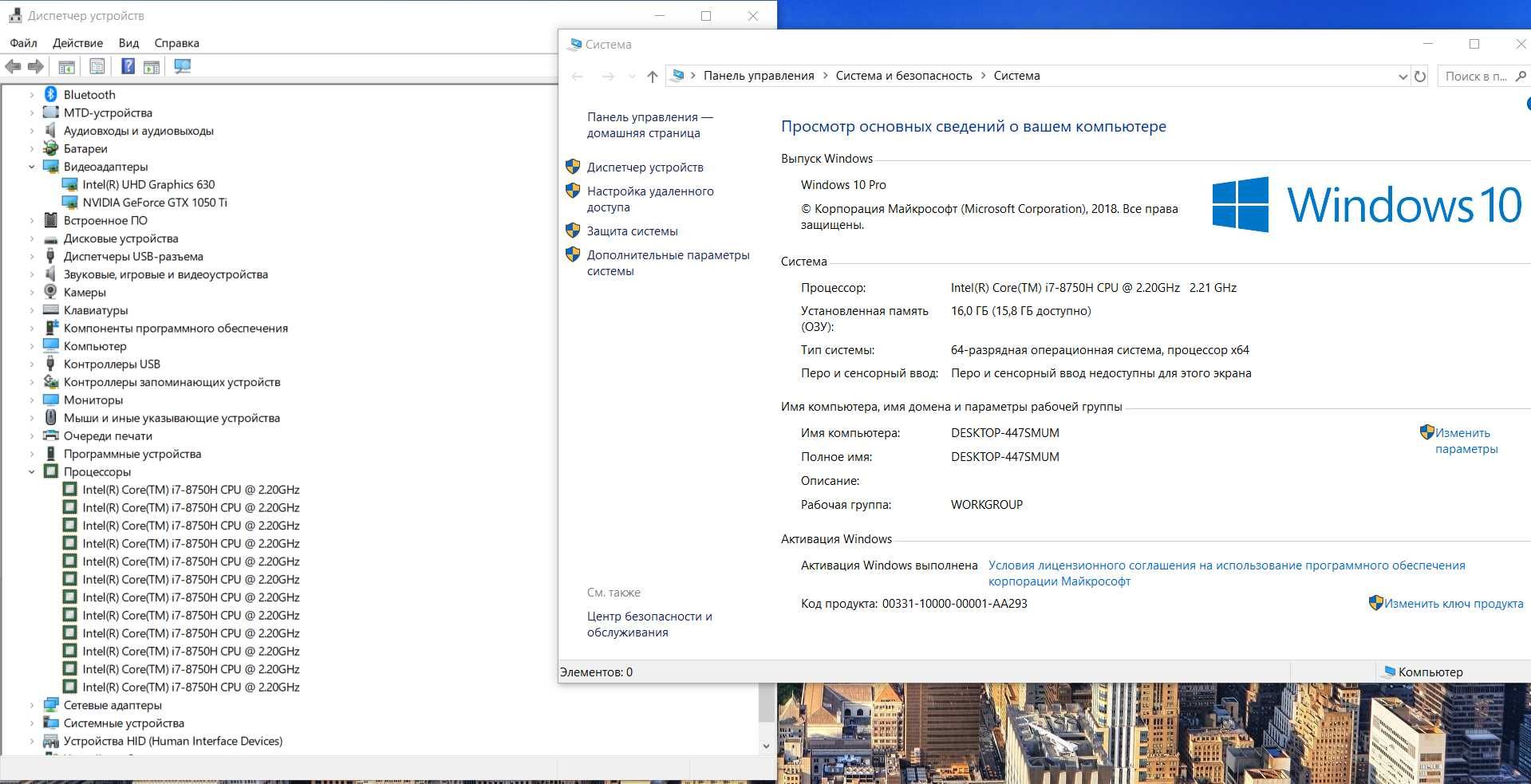Viewport: 1531px width, 784px height.
Task: Open the Действие menu
Action: 77,43
